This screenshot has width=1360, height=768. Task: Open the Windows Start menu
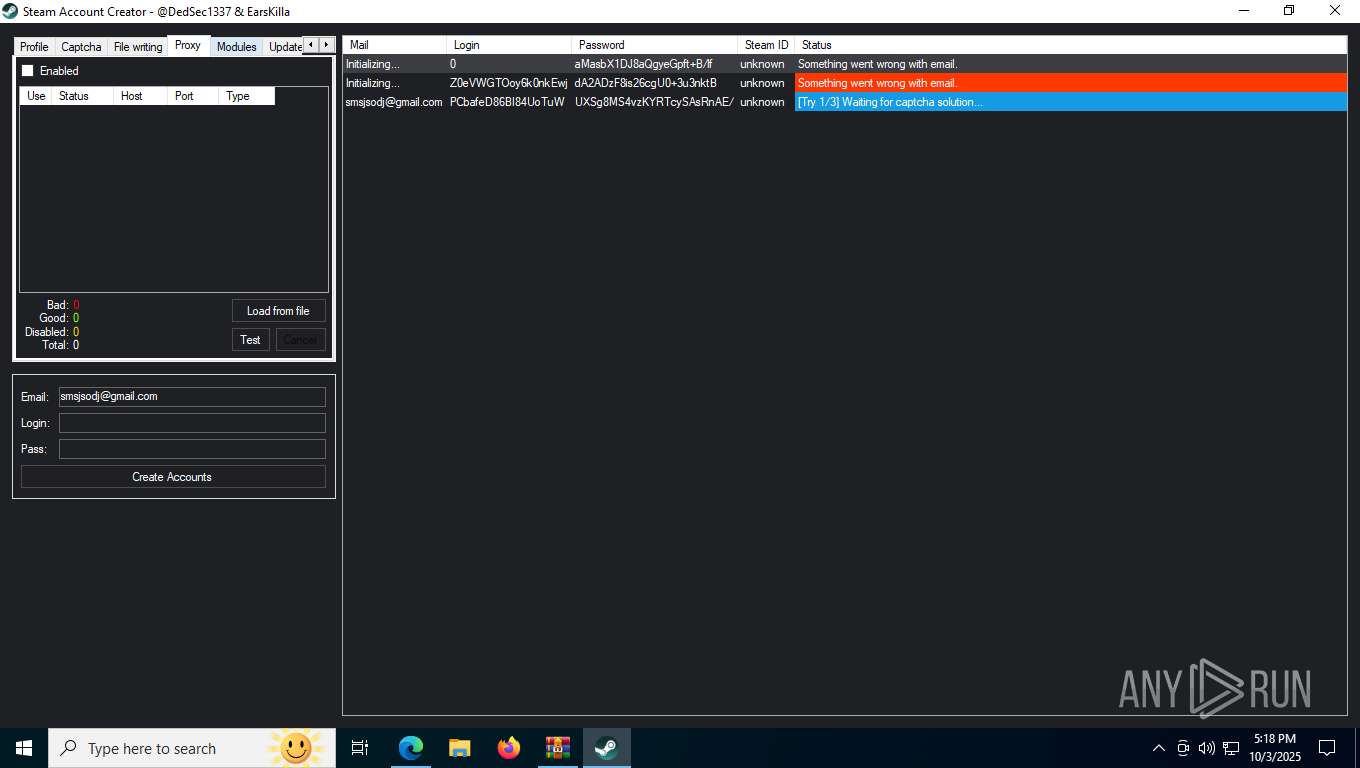(24, 748)
